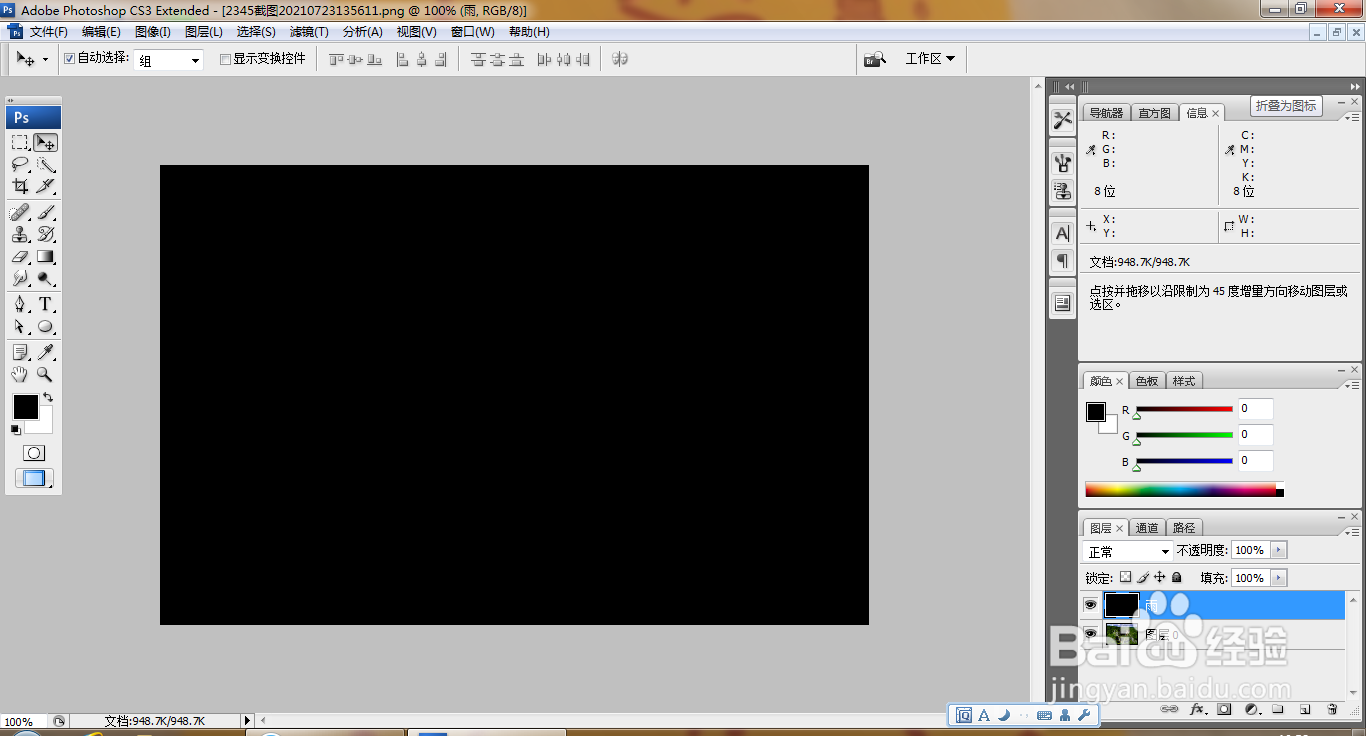
Task: Choose the Eraser tool
Action: [20, 257]
